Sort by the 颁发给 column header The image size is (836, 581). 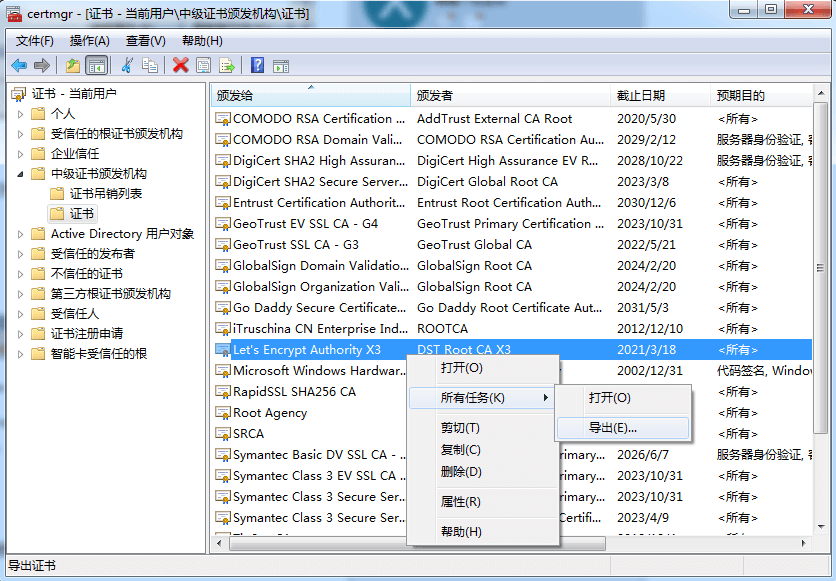click(x=311, y=95)
